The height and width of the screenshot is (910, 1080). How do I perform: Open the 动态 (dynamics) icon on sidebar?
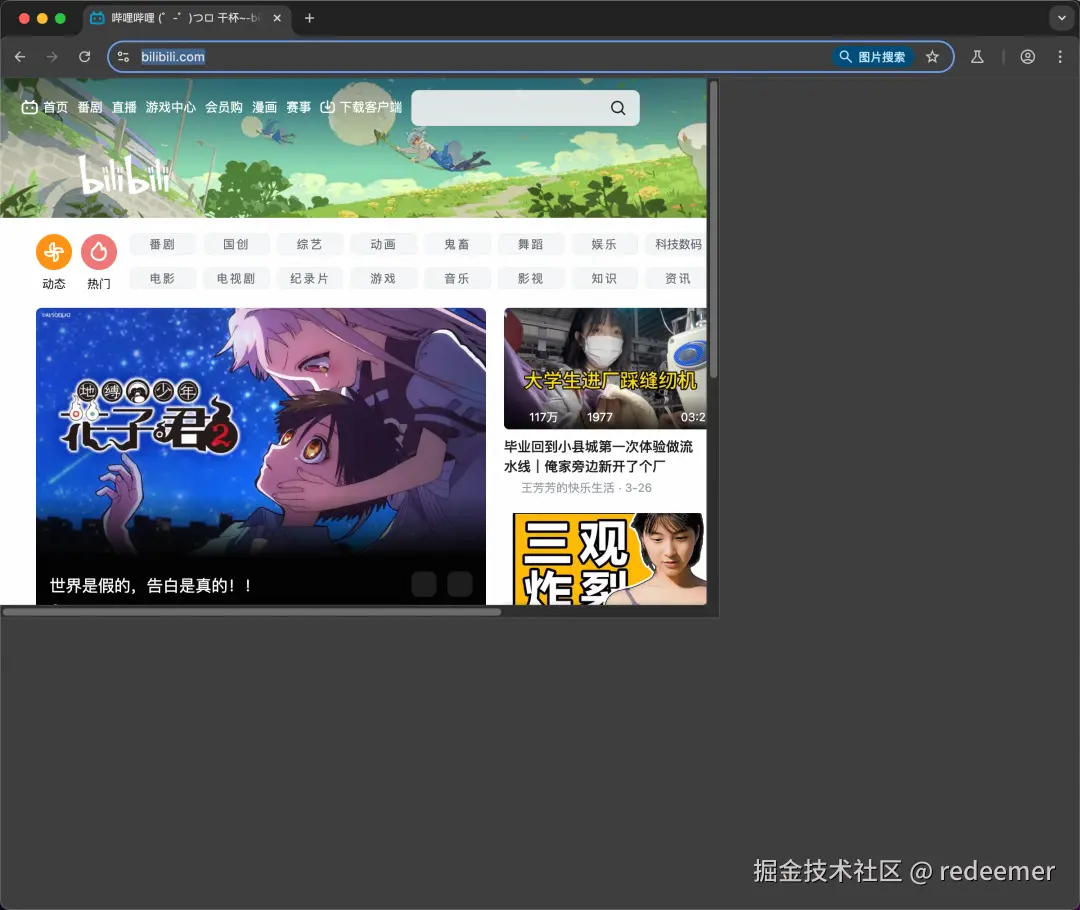pyautogui.click(x=54, y=252)
